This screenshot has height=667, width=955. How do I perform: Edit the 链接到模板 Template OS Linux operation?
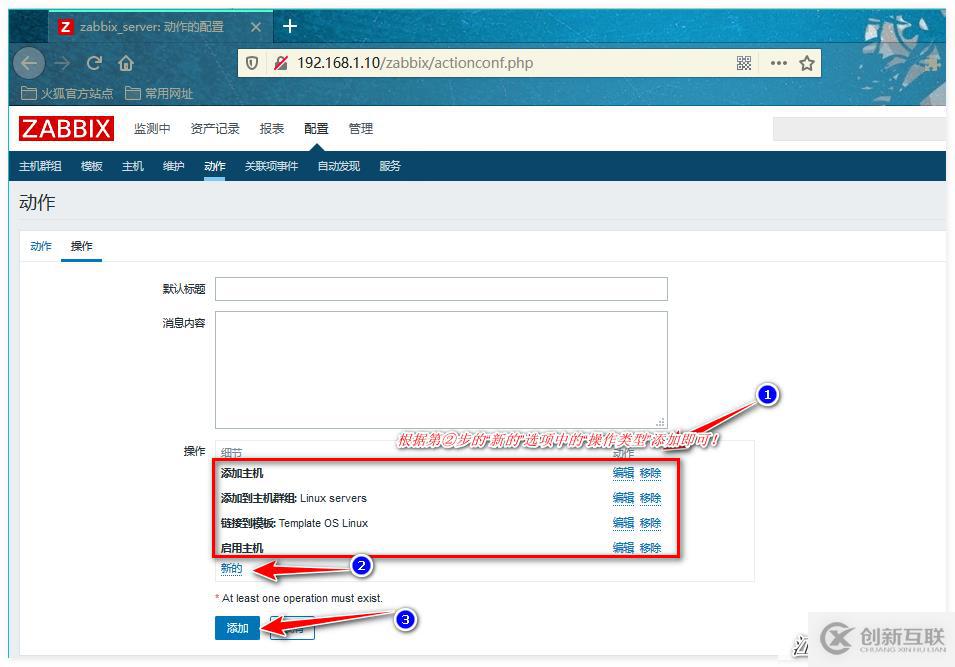(623, 523)
